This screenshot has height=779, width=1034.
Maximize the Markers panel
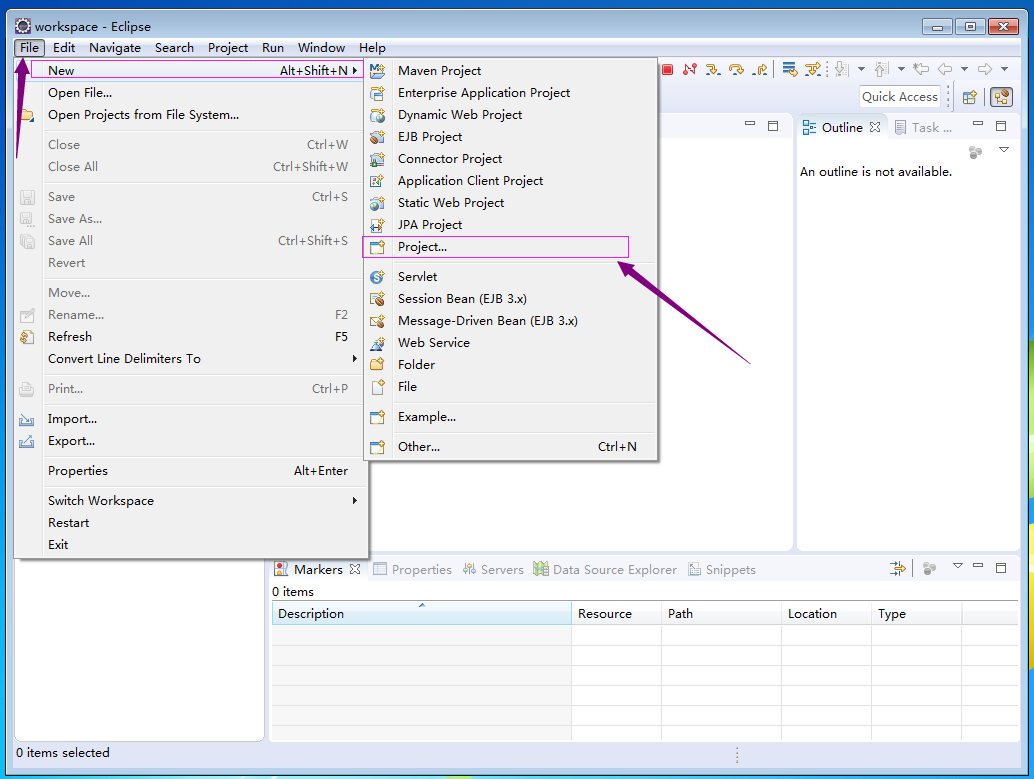[1001, 567]
